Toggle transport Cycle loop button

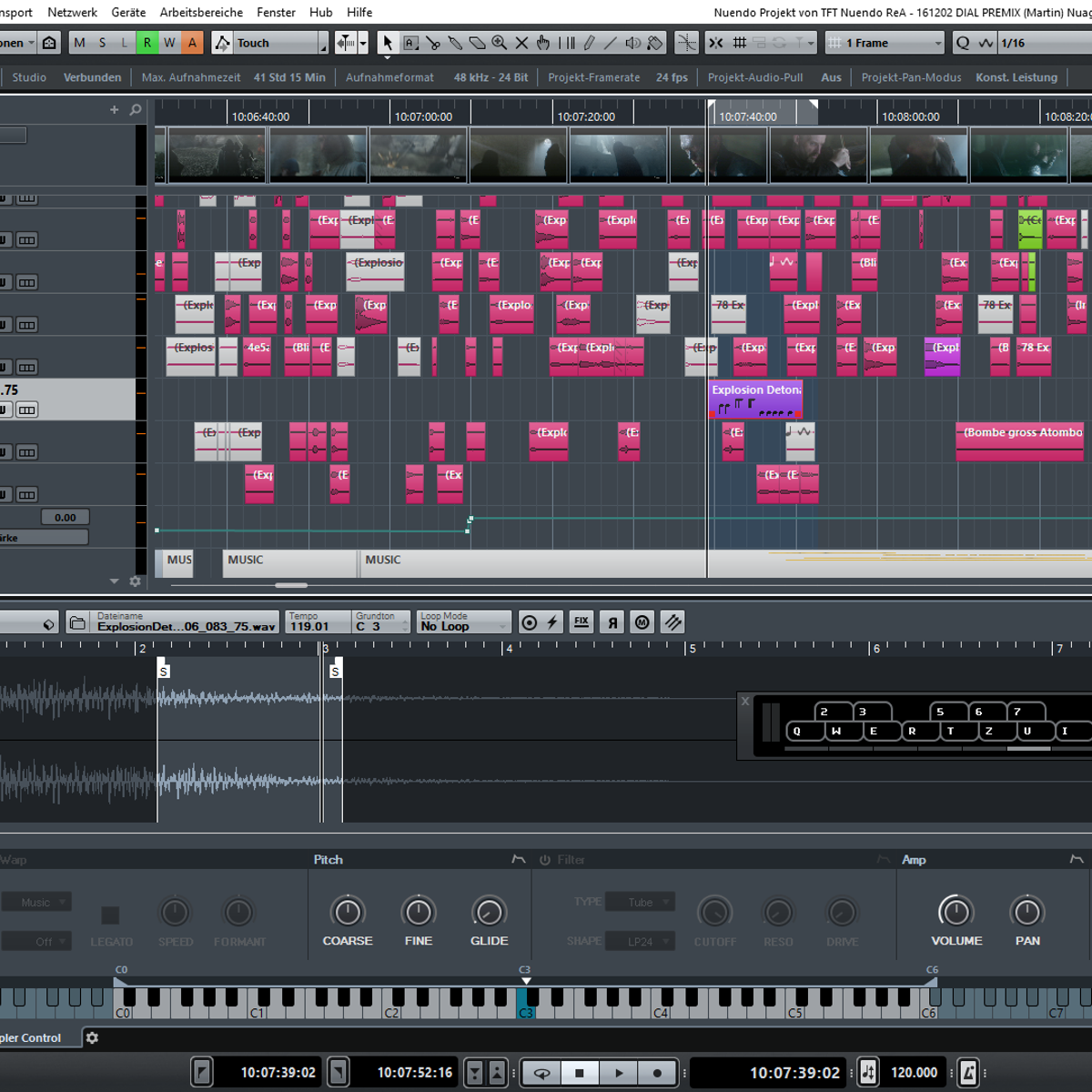[541, 1073]
